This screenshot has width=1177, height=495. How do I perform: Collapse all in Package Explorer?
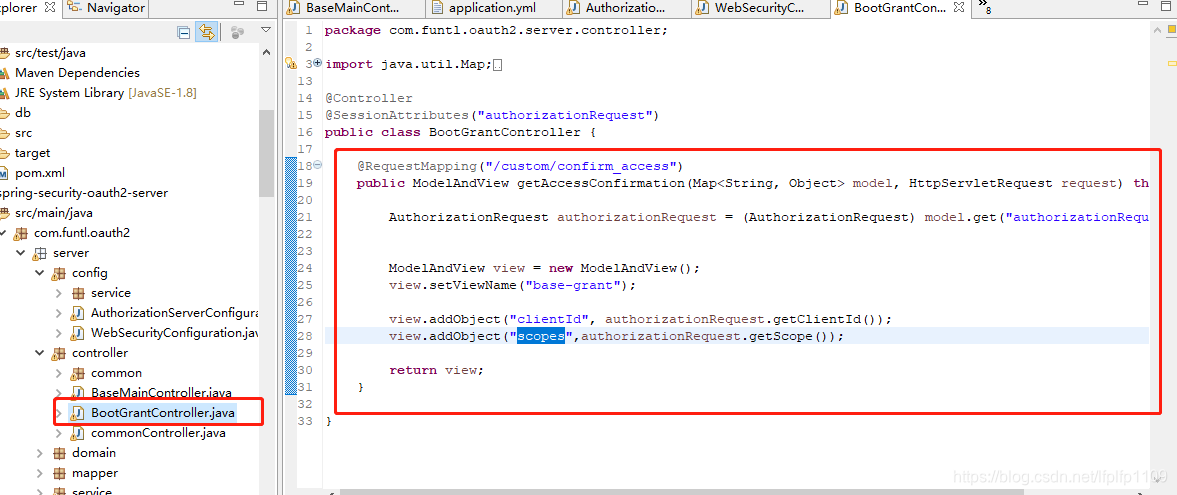pos(184,32)
